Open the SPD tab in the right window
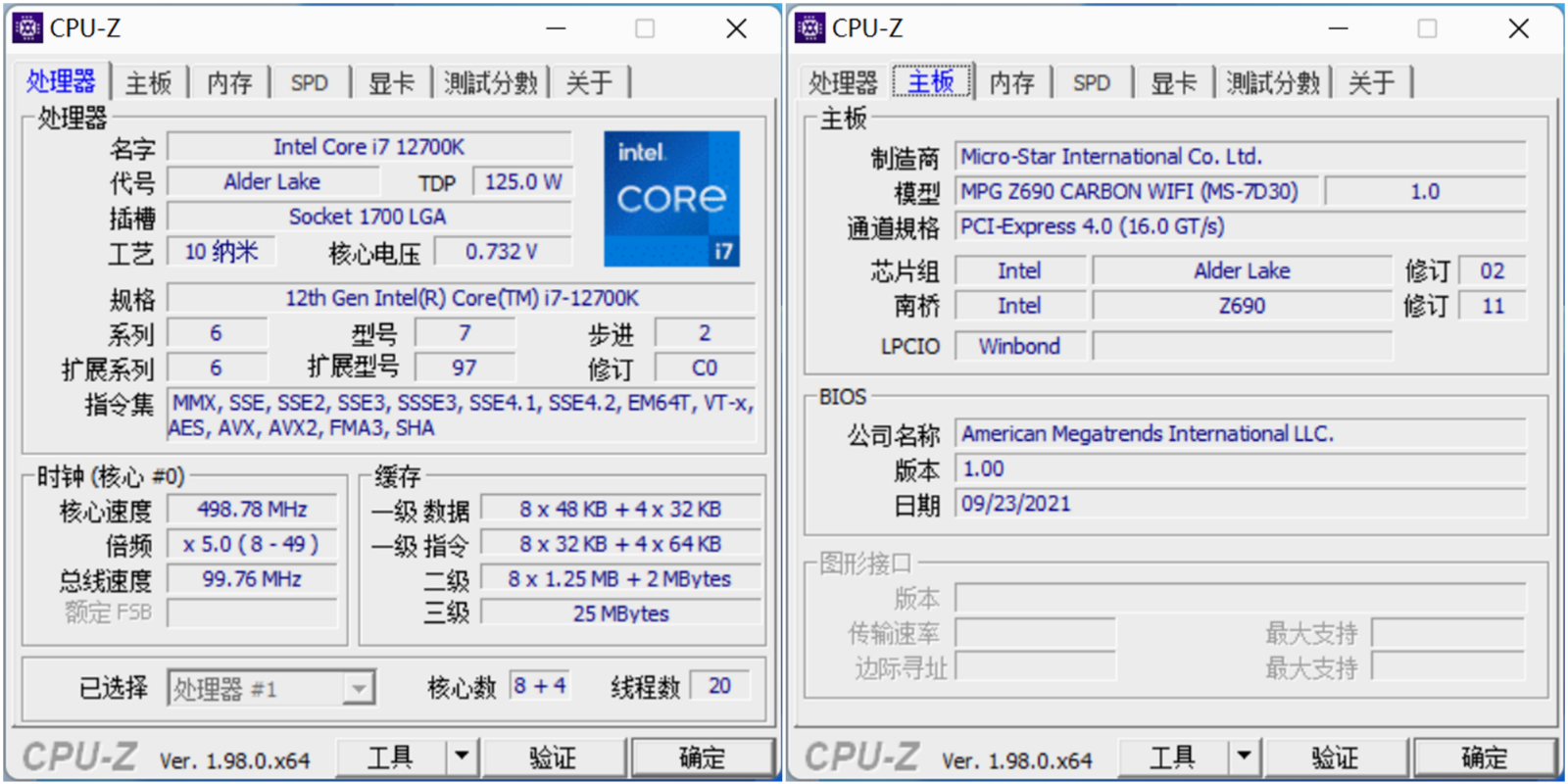Viewport: 1568px width, 784px height. [x=1092, y=83]
